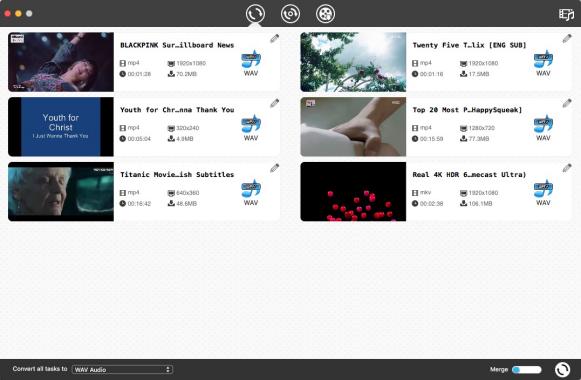The width and height of the screenshot is (581, 380).
Task: Edit the Twenty Five video with pencil icon
Action: pyautogui.click(x=567, y=38)
